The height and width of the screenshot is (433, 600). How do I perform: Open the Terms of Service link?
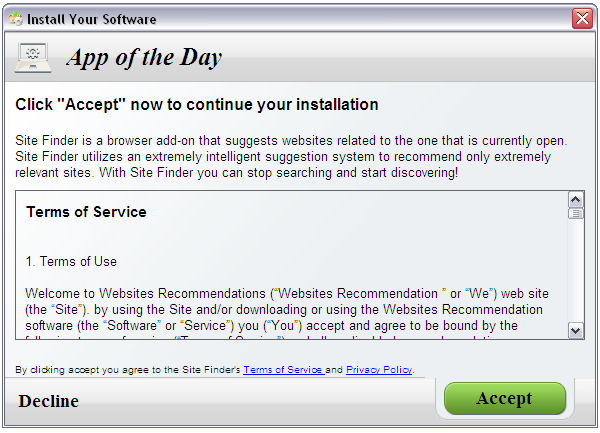284,370
